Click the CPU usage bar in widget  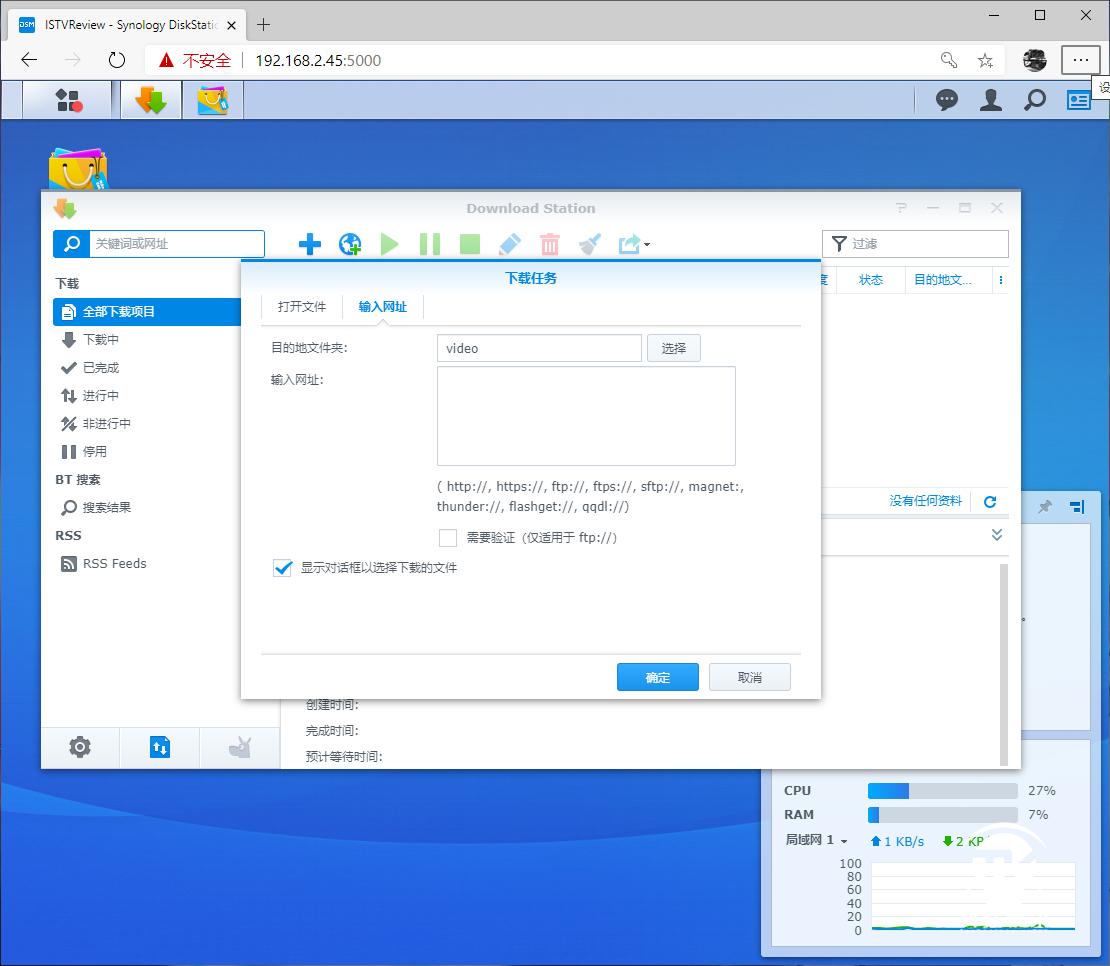[942, 790]
